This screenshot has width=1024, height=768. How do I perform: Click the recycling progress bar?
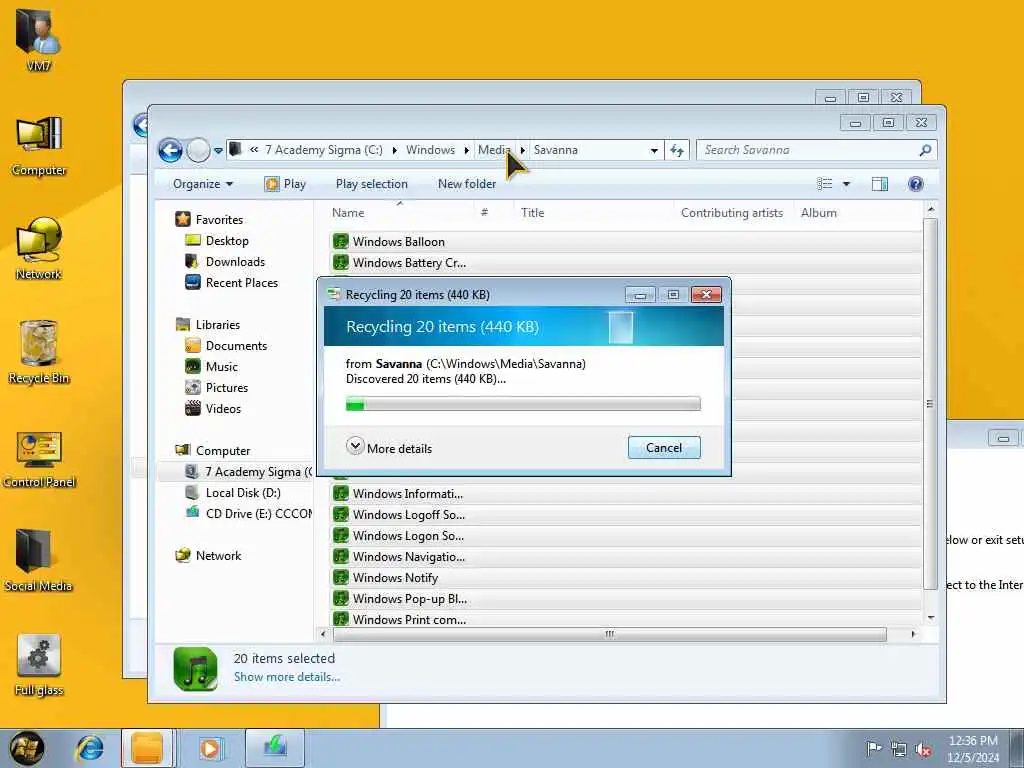(523, 404)
